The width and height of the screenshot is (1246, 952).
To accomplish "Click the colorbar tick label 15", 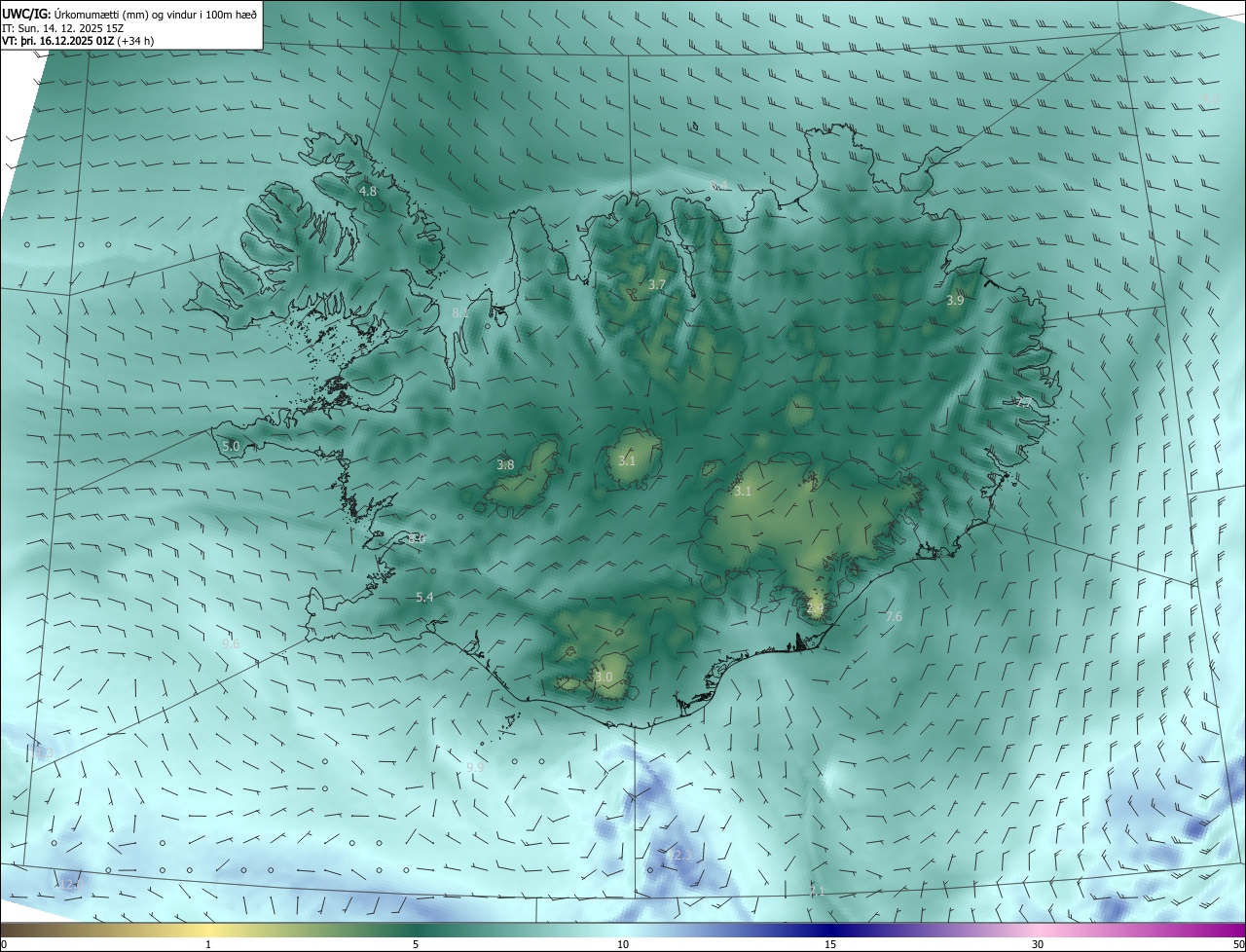I will point(830,945).
